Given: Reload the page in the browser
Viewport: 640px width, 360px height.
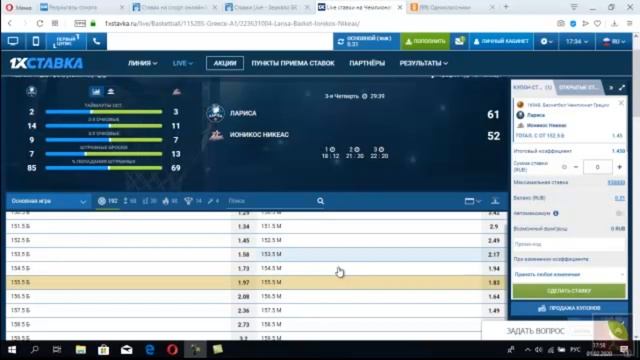Looking at the screenshot, I should [40, 23].
